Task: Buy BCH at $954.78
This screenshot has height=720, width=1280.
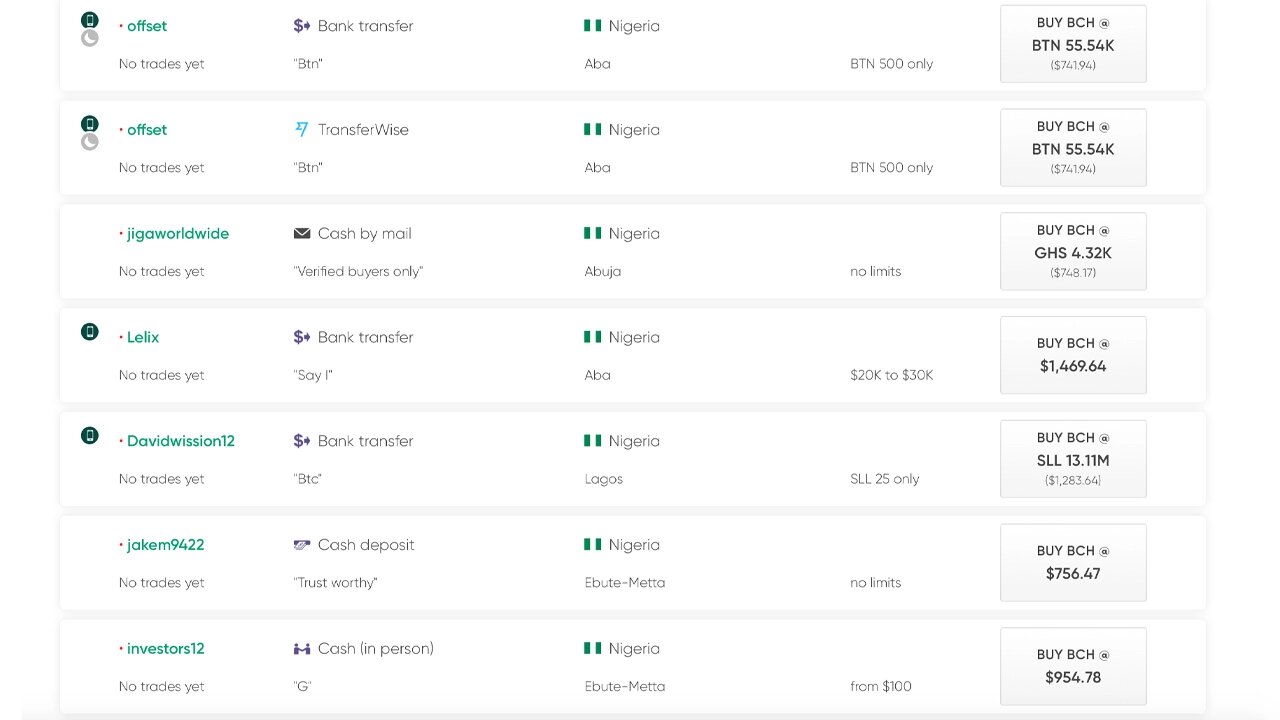Action: click(x=1073, y=667)
